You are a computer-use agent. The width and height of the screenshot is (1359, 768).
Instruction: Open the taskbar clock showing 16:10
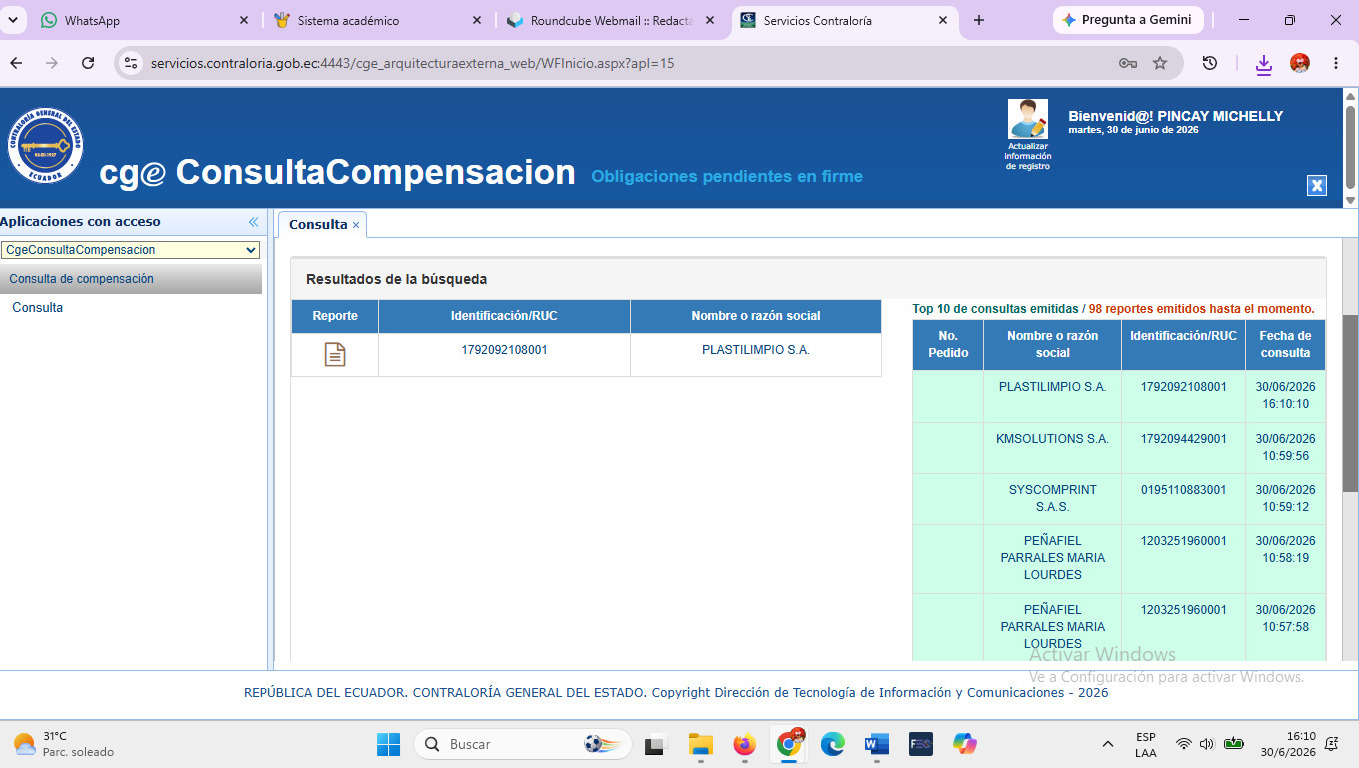click(1288, 744)
